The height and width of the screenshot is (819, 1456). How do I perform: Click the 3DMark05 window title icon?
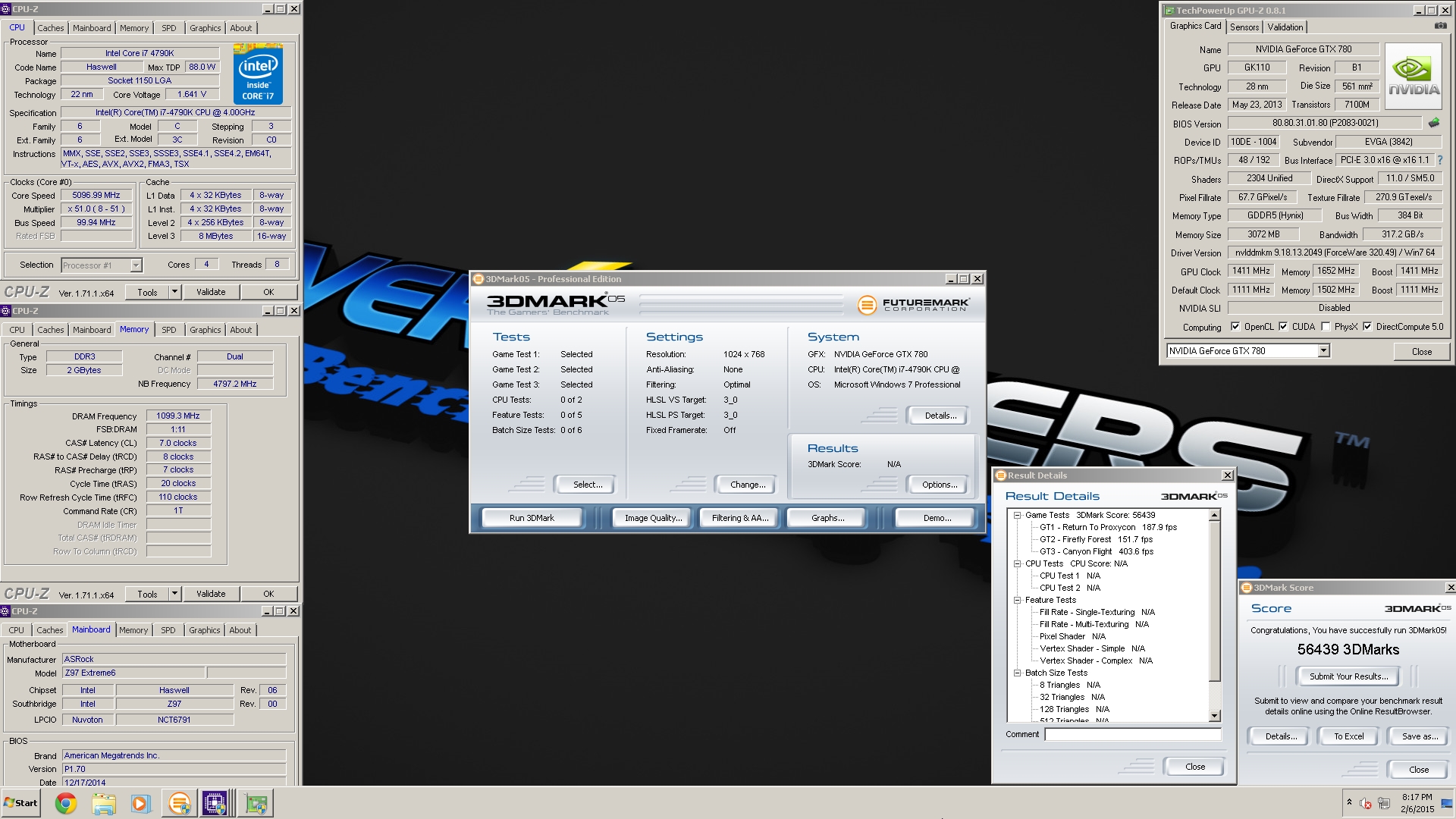tap(479, 279)
